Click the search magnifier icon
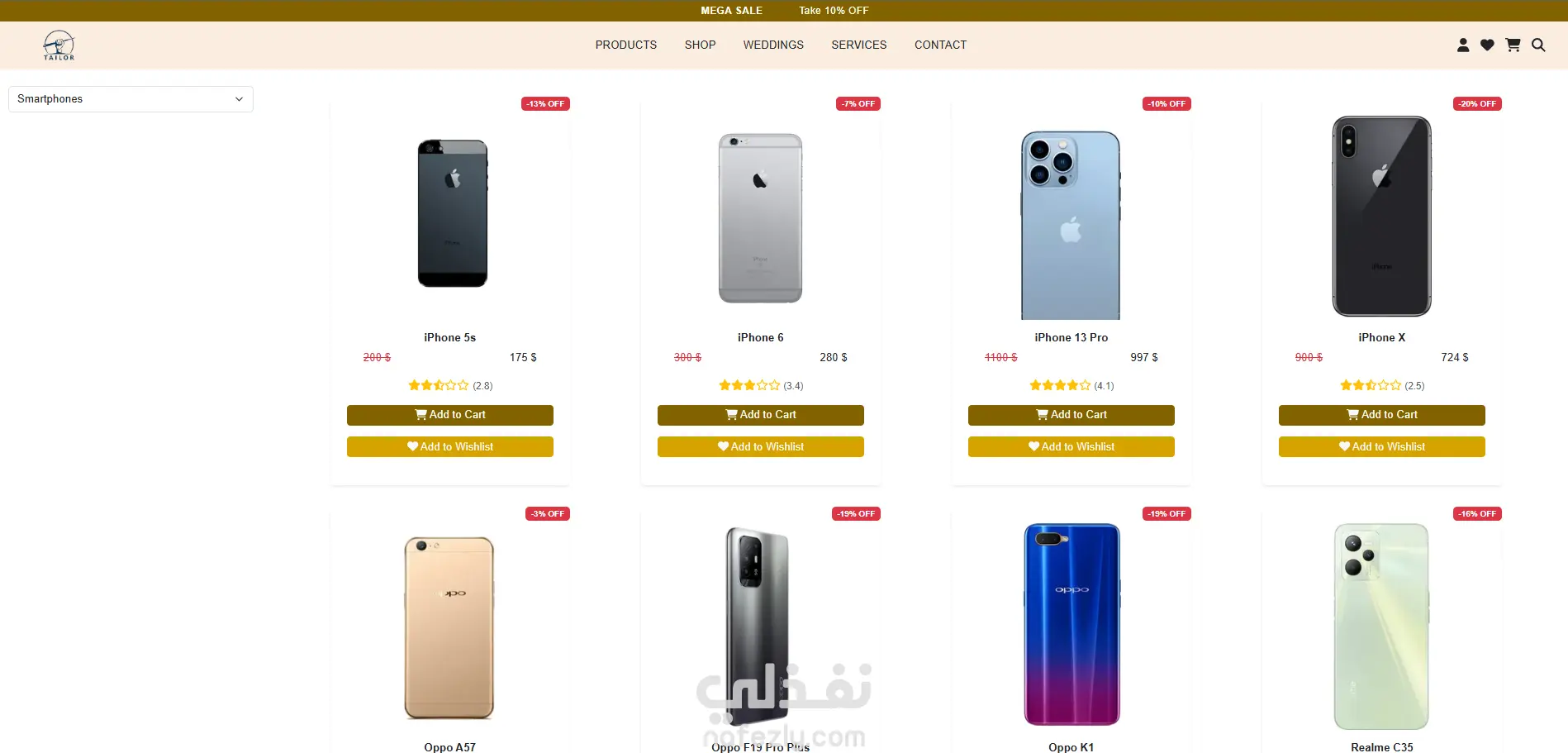Viewport: 1568px width, 753px height. click(x=1538, y=45)
